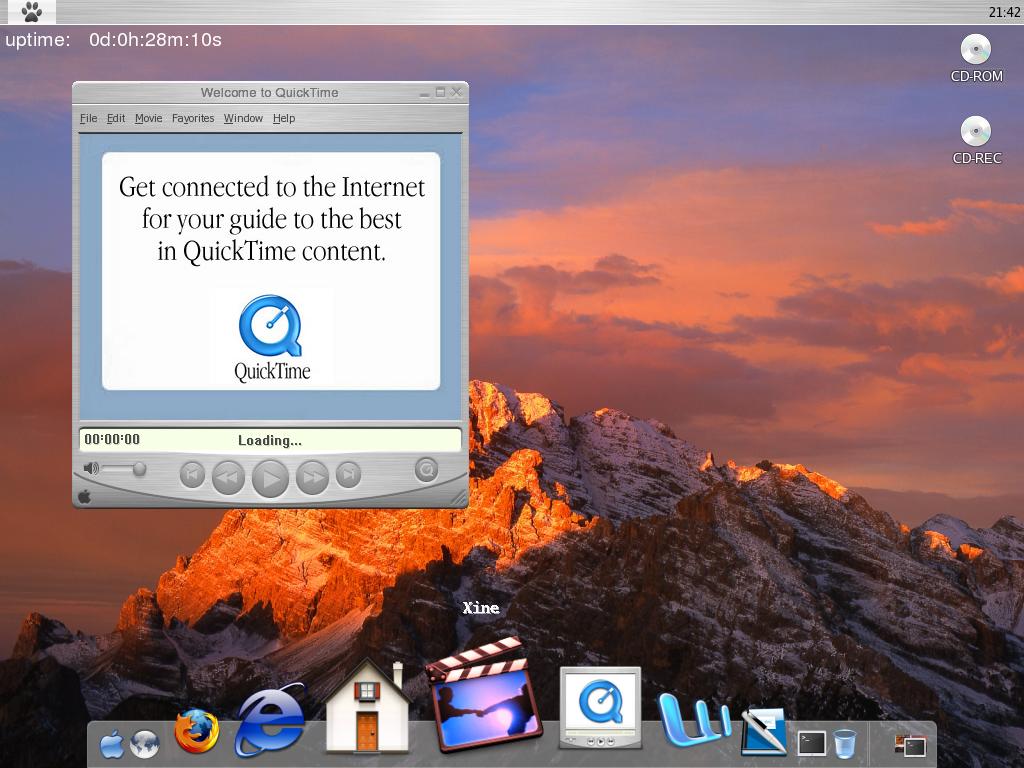1024x768 pixels.
Task: Close the Welcome to QuickTime window
Action: (456, 93)
